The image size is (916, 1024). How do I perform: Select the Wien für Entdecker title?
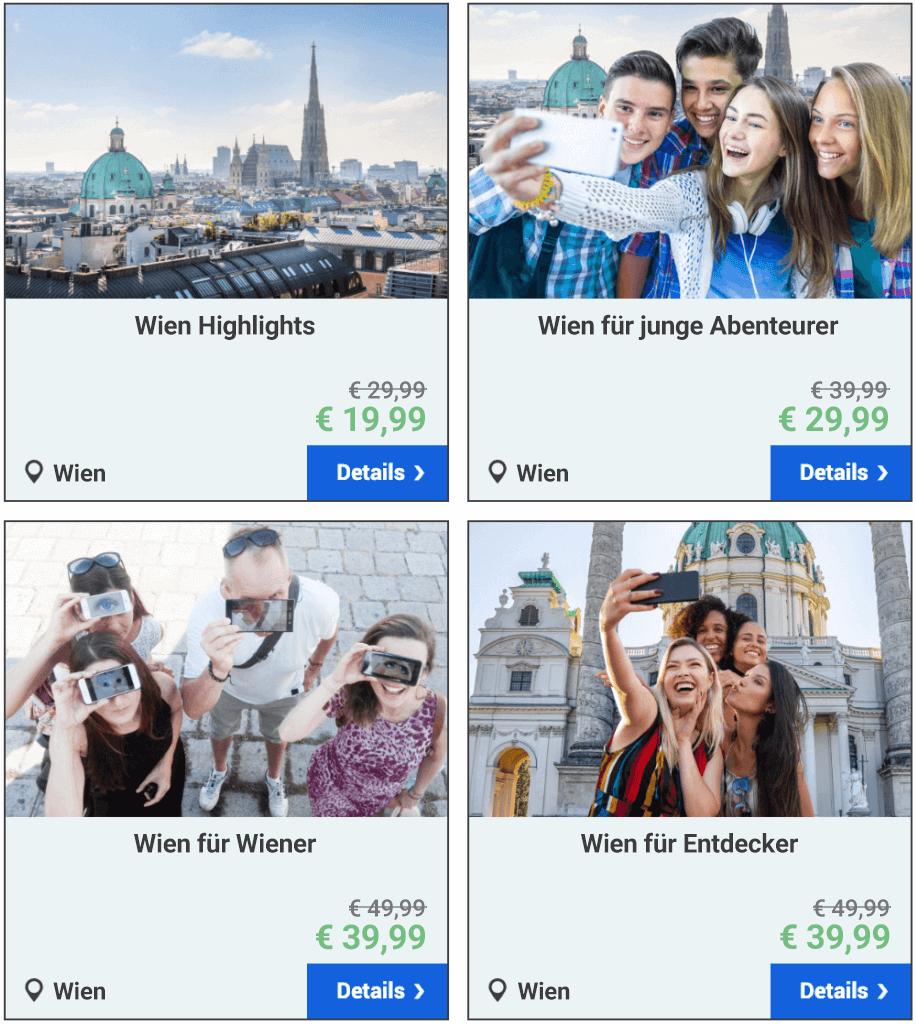[x=689, y=844]
